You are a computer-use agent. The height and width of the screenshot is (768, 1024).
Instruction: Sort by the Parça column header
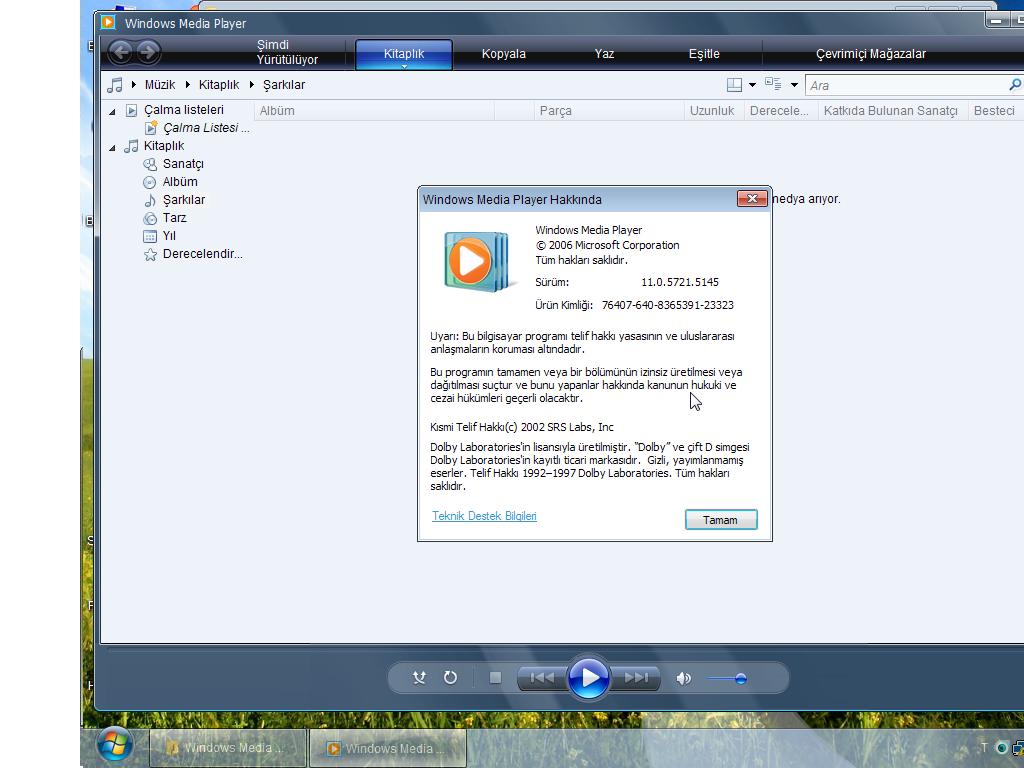pyautogui.click(x=609, y=111)
